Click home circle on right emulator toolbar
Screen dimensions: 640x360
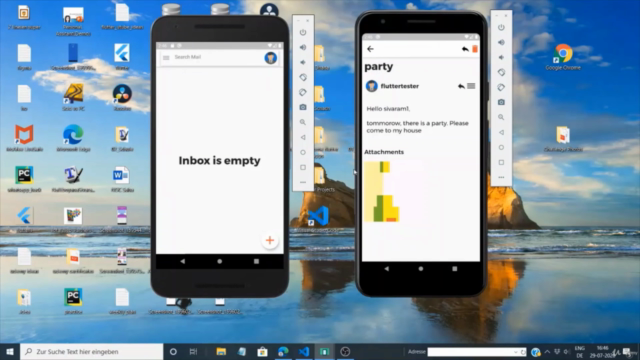501,147
